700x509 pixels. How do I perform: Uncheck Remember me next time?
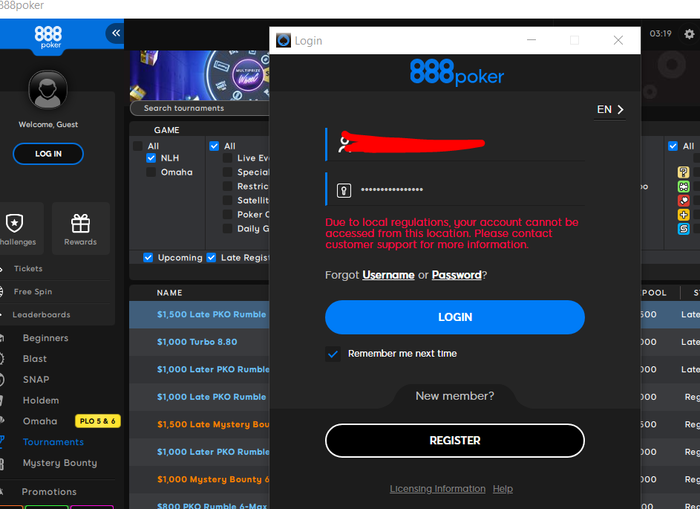333,354
